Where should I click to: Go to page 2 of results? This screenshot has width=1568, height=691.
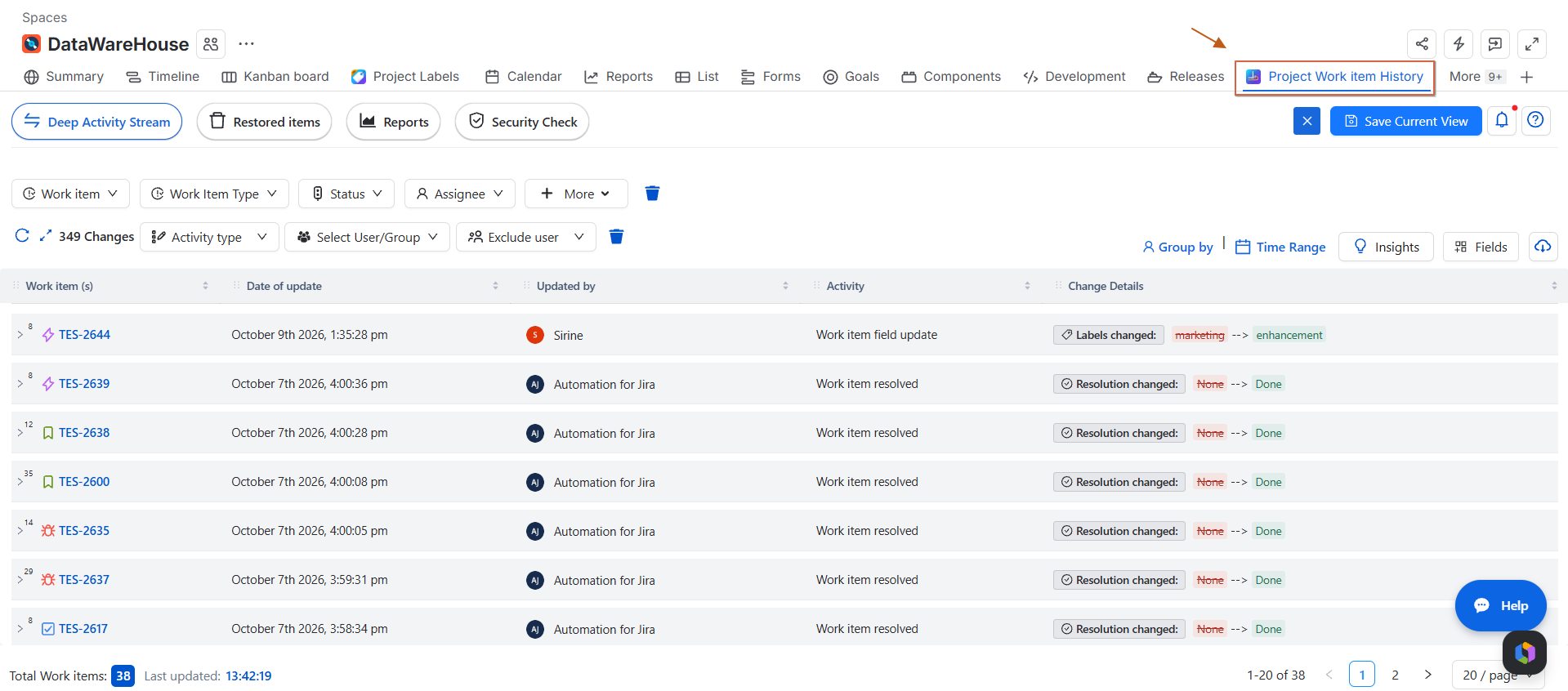[x=1395, y=675]
